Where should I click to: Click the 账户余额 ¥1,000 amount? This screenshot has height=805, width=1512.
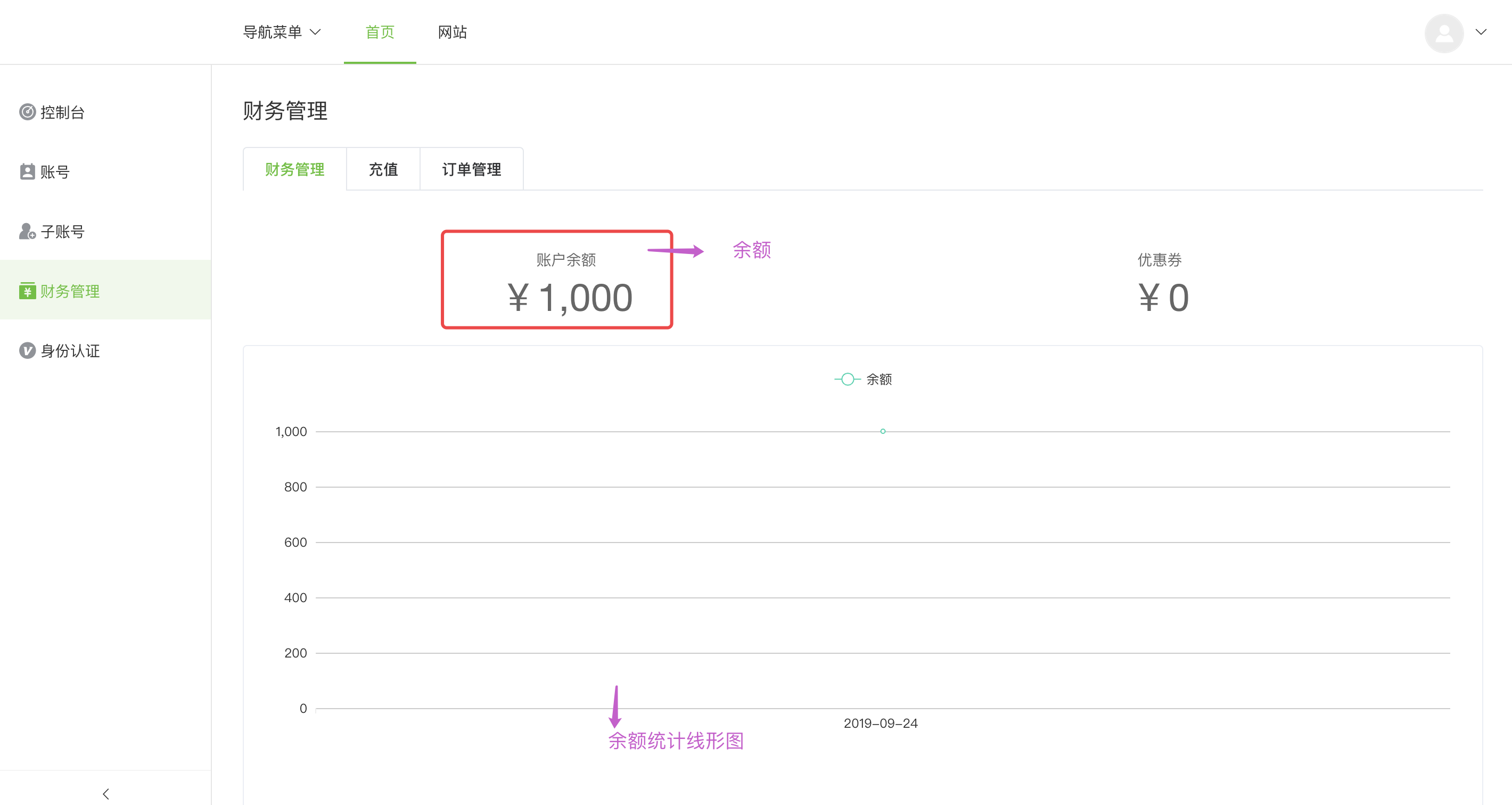pyautogui.click(x=570, y=298)
